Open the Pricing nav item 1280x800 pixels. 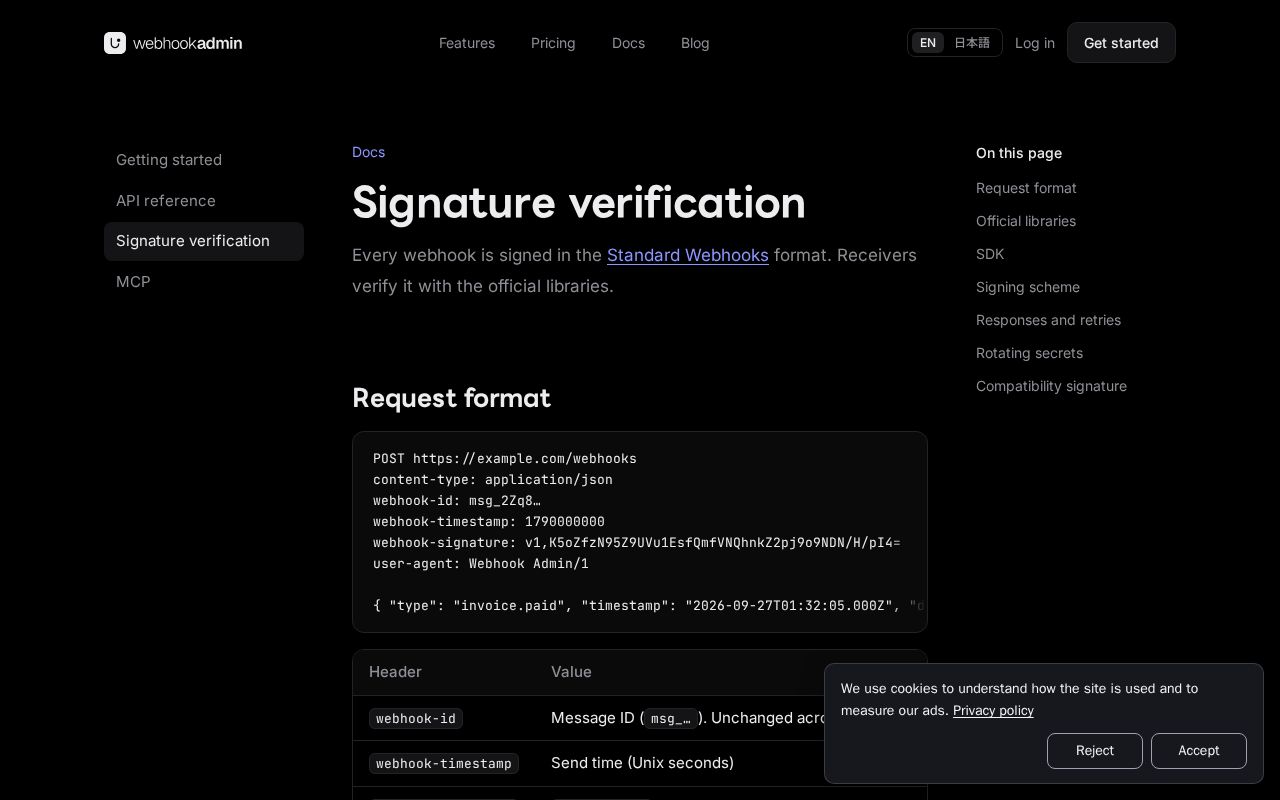553,43
